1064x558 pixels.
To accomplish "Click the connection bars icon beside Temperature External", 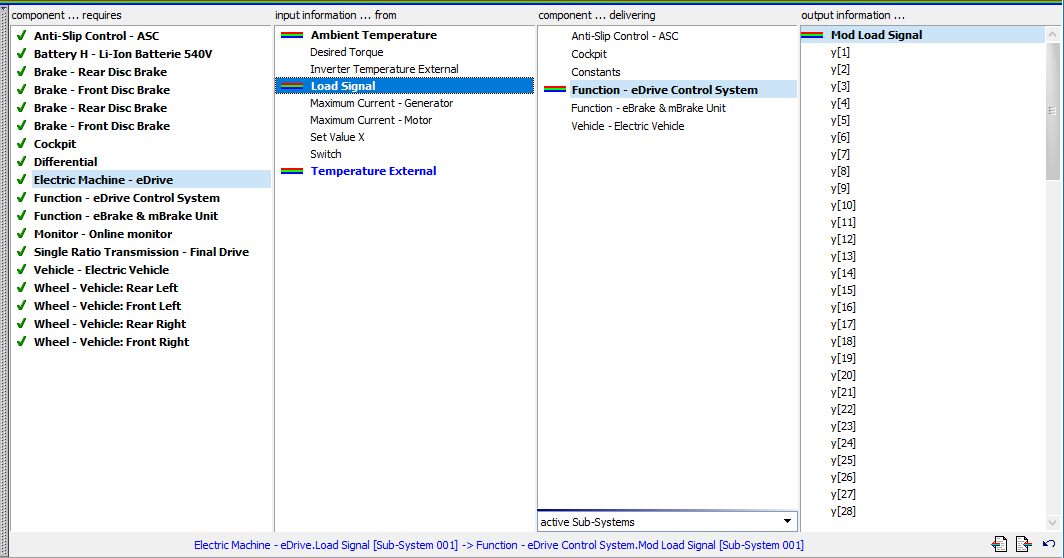I will click(x=292, y=171).
